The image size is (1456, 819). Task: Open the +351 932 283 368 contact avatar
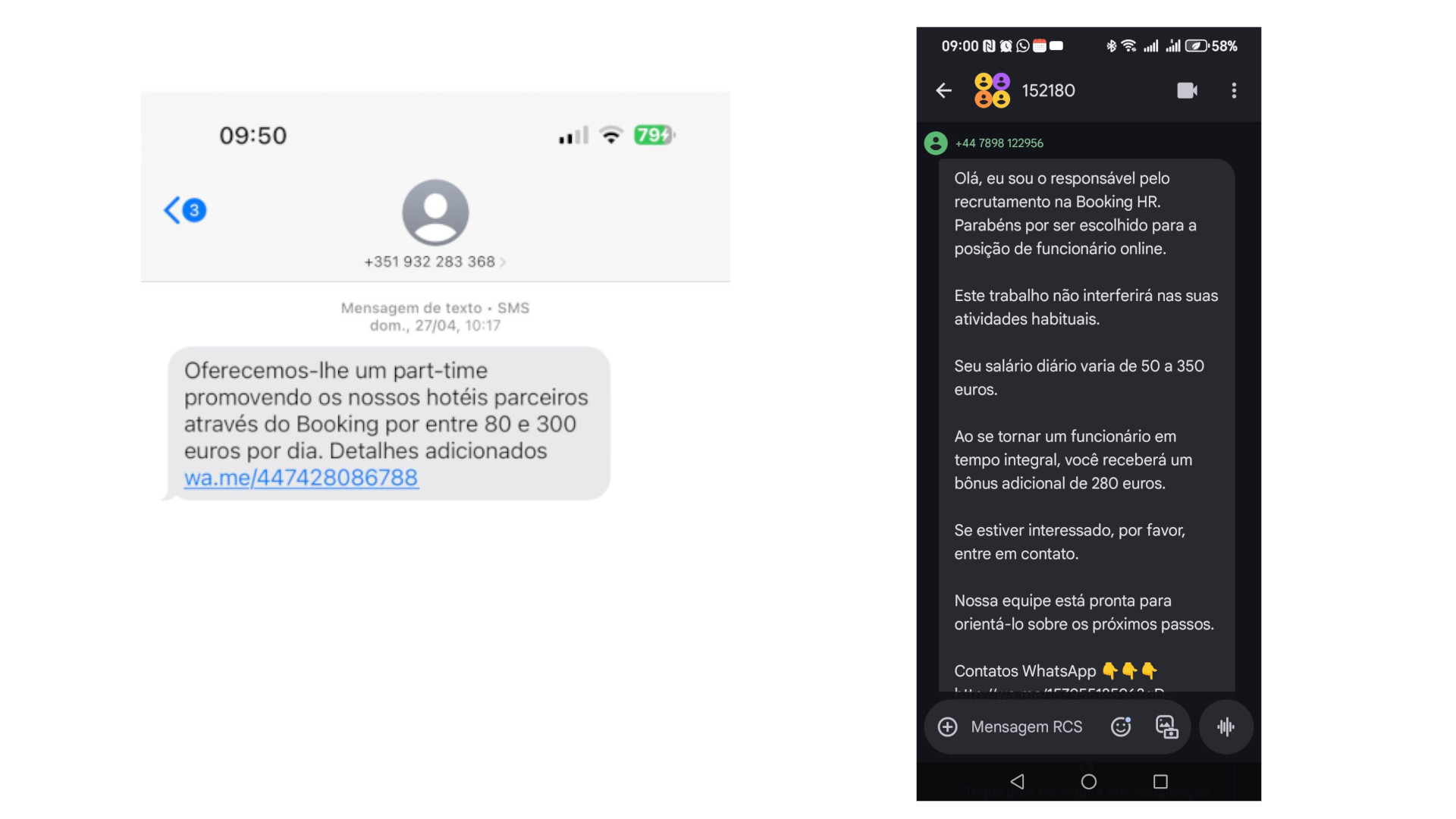click(x=435, y=212)
